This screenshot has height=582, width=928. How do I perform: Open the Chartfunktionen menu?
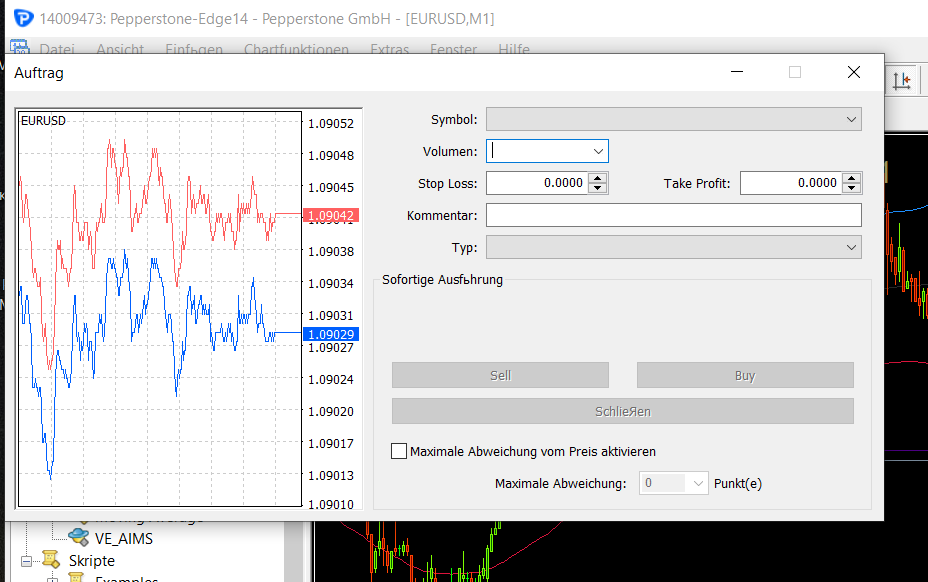297,49
